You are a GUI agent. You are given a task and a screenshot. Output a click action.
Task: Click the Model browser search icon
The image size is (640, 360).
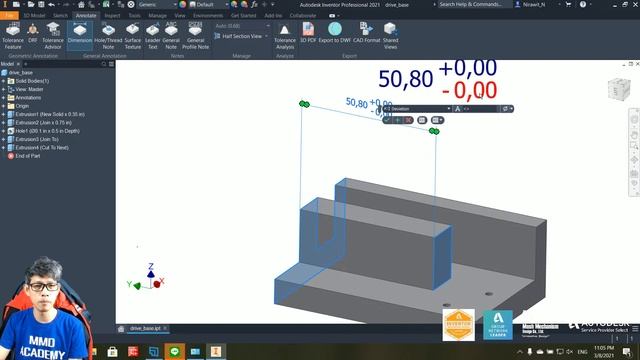point(103,64)
